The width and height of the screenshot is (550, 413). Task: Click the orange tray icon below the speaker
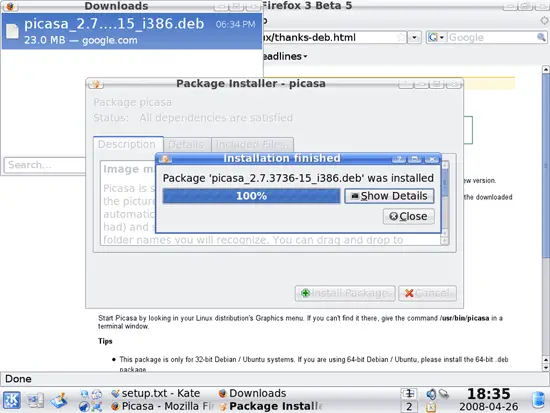(431, 407)
